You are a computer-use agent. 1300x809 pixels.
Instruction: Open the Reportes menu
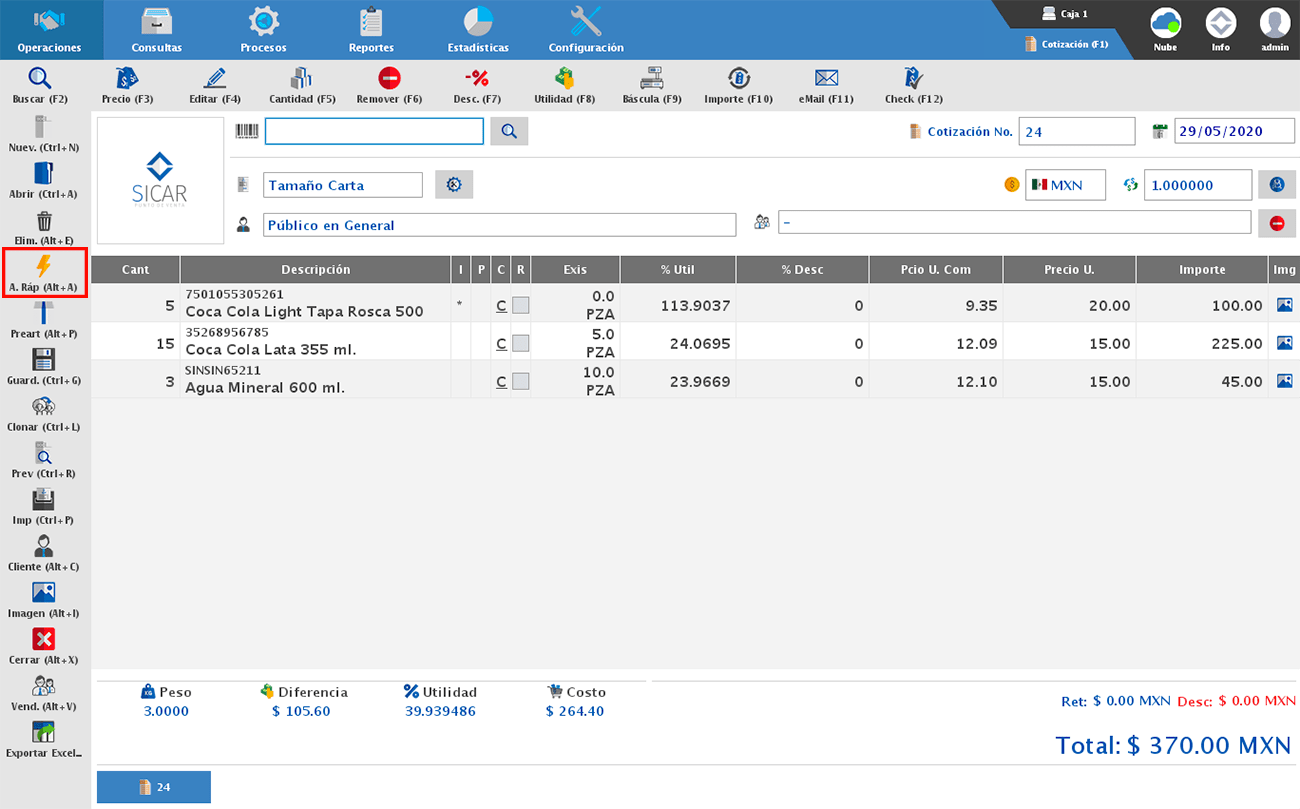371,30
